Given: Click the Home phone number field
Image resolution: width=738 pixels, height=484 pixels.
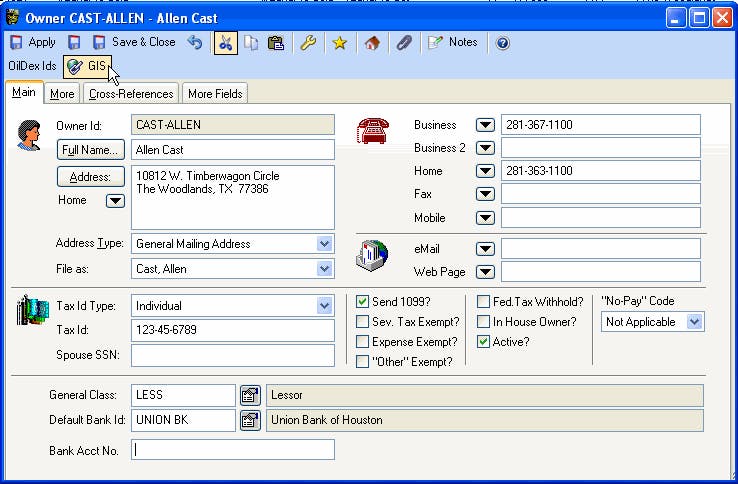Looking at the screenshot, I should [601, 171].
